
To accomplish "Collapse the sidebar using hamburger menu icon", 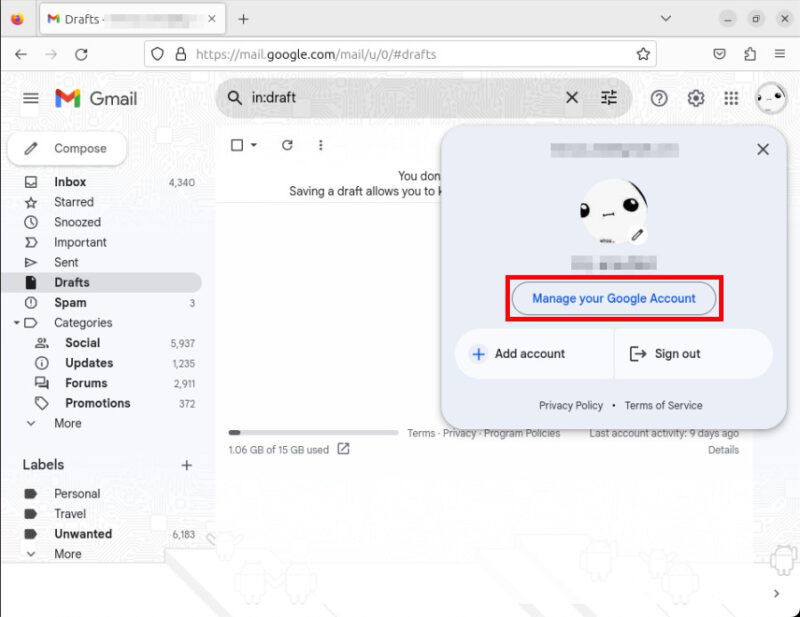I will pyautogui.click(x=30, y=98).
